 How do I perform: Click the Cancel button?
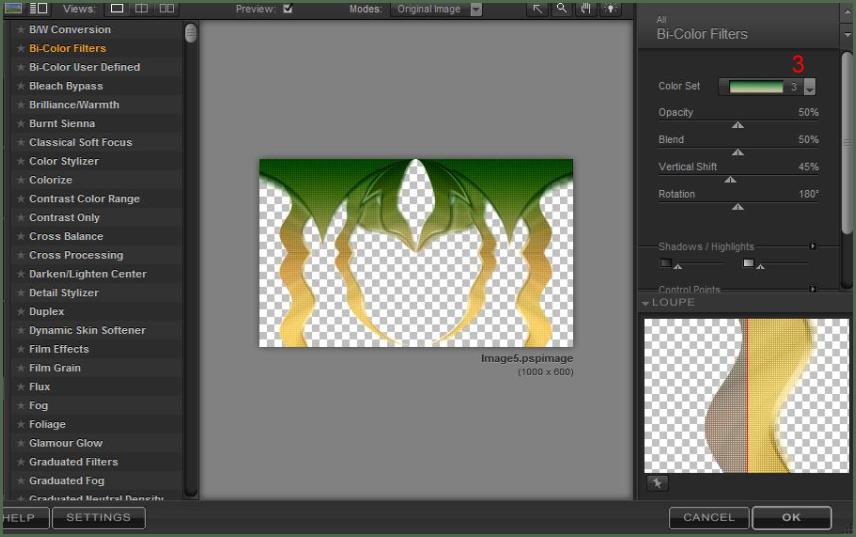709,517
